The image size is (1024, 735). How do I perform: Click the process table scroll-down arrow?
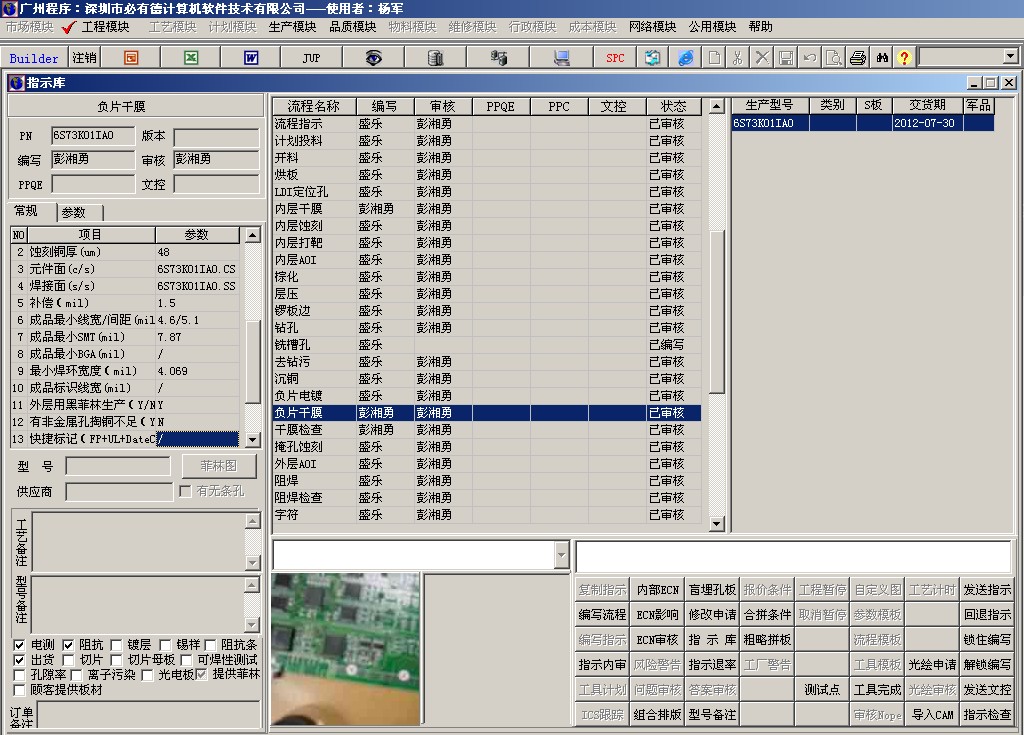tap(716, 523)
